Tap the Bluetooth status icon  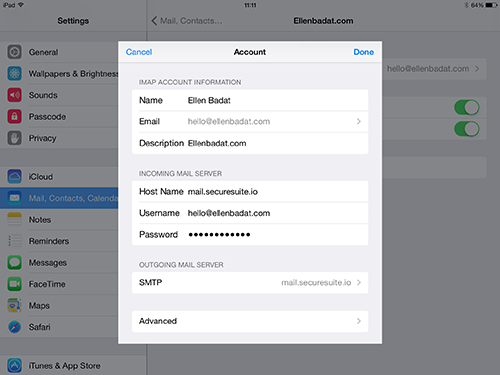click(466, 5)
